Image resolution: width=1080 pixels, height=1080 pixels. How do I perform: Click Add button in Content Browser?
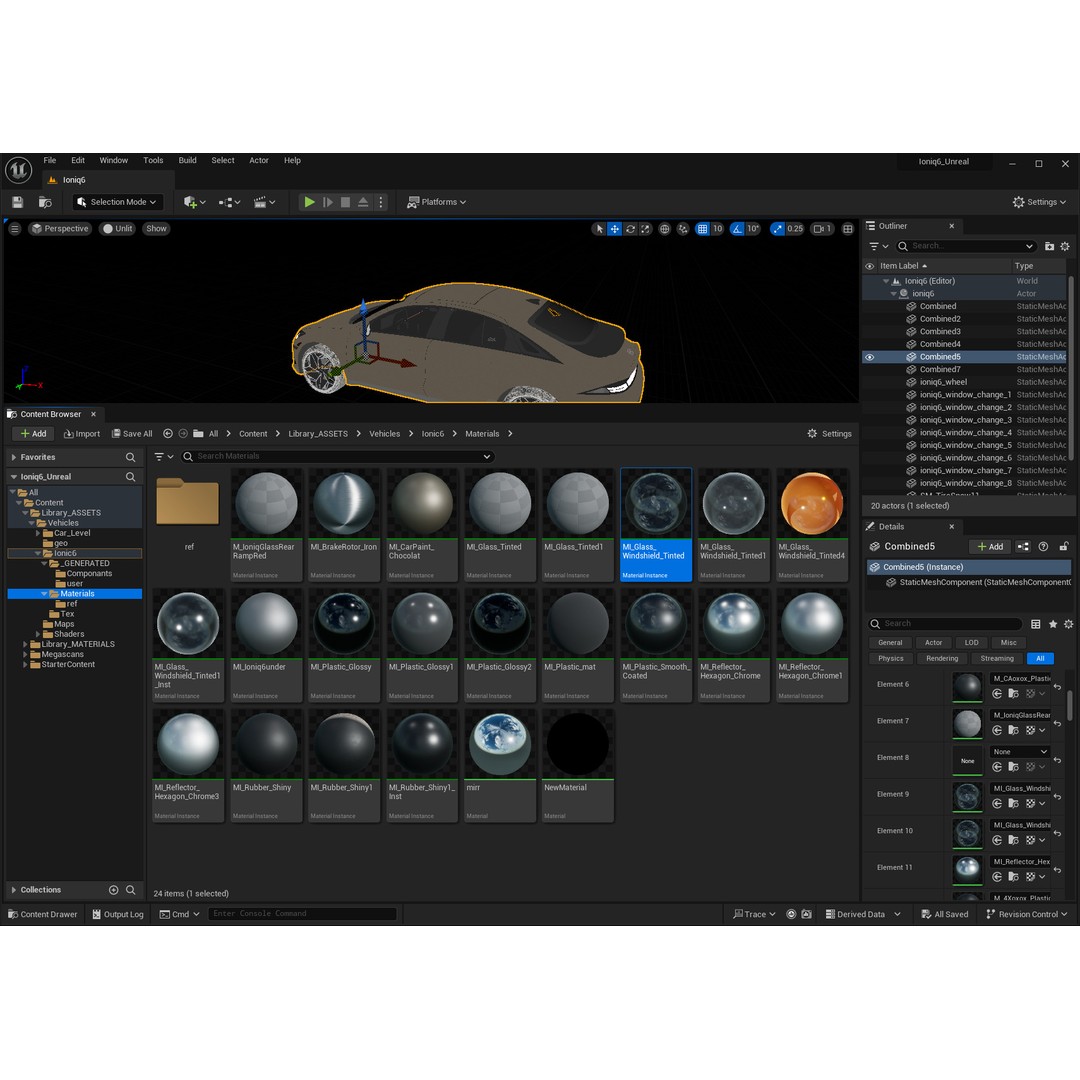click(x=33, y=434)
